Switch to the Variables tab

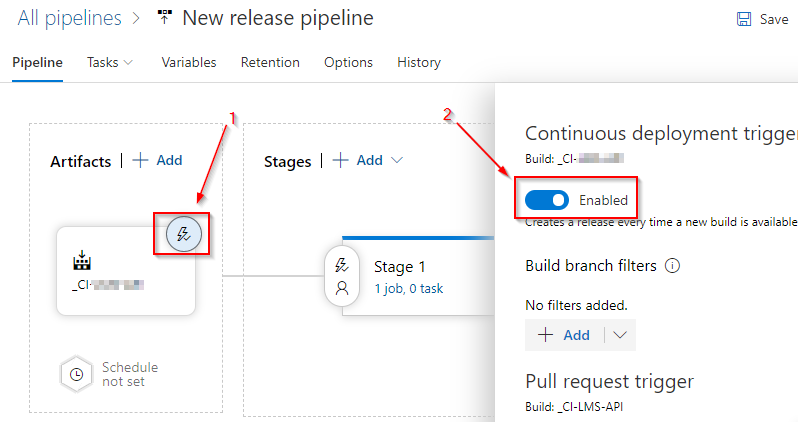pos(188,62)
